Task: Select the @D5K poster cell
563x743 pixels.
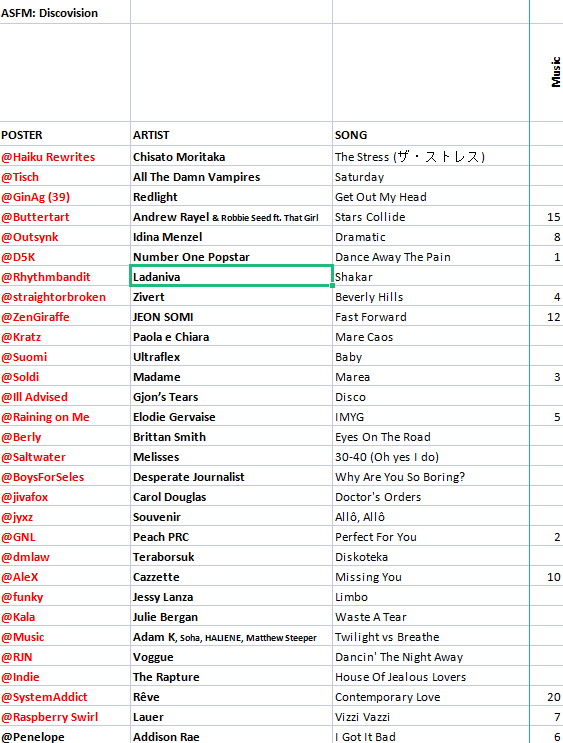Action: 65,256
